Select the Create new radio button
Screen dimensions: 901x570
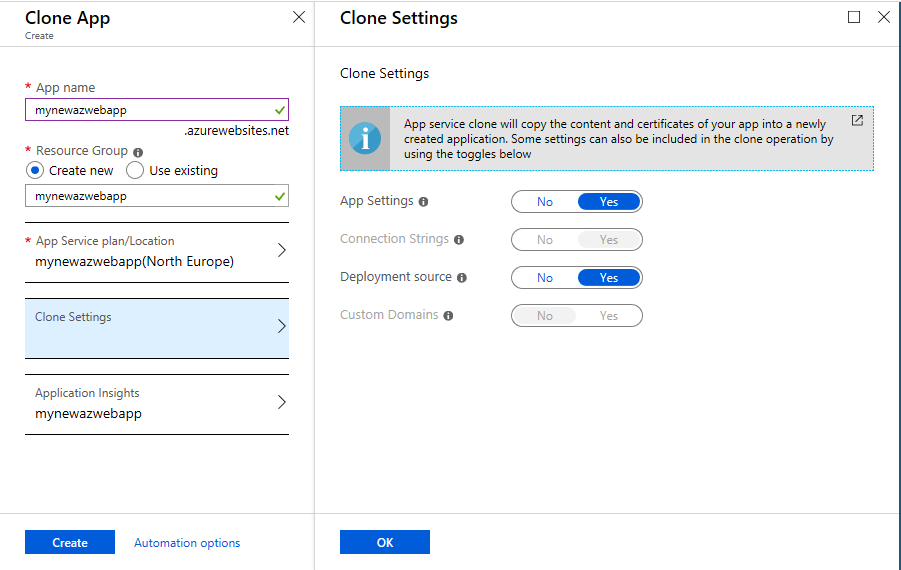(x=35, y=171)
